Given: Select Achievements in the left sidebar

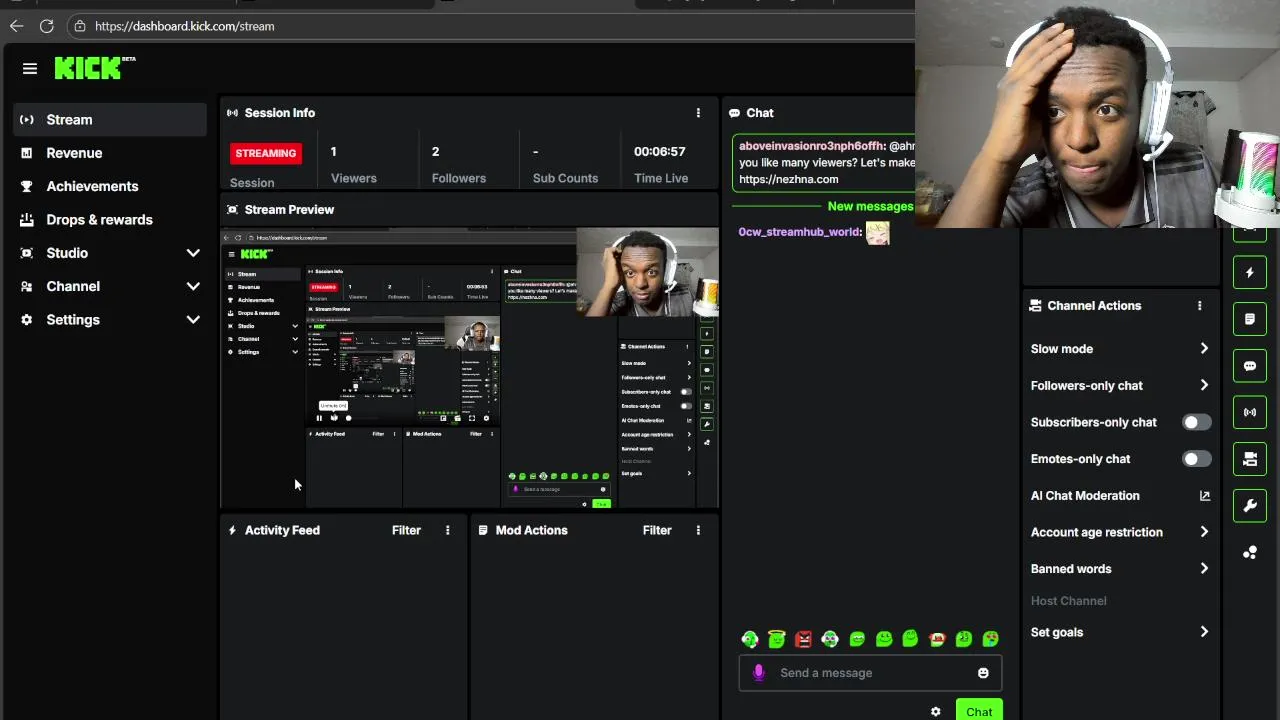Looking at the screenshot, I should click(110, 186).
